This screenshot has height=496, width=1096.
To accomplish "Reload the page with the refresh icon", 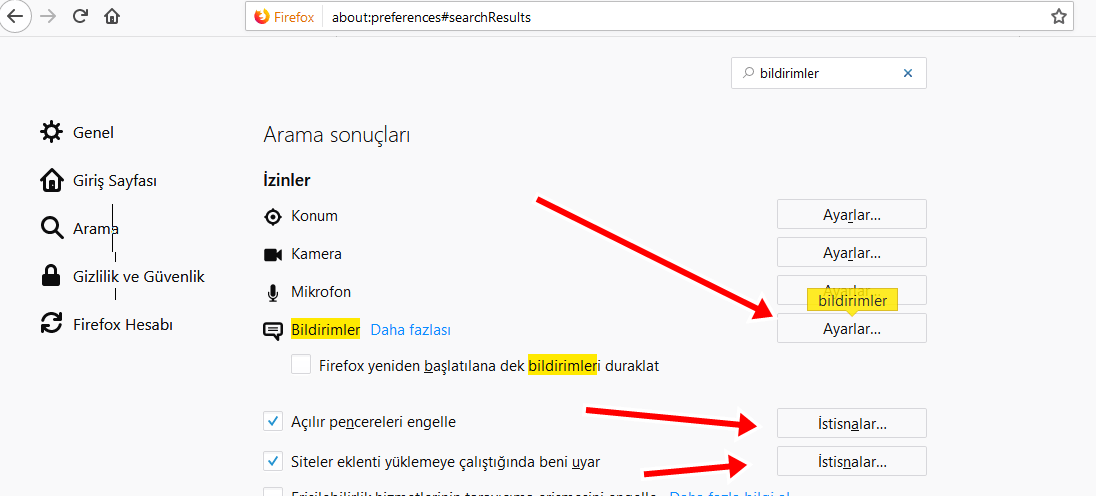I will click(80, 17).
